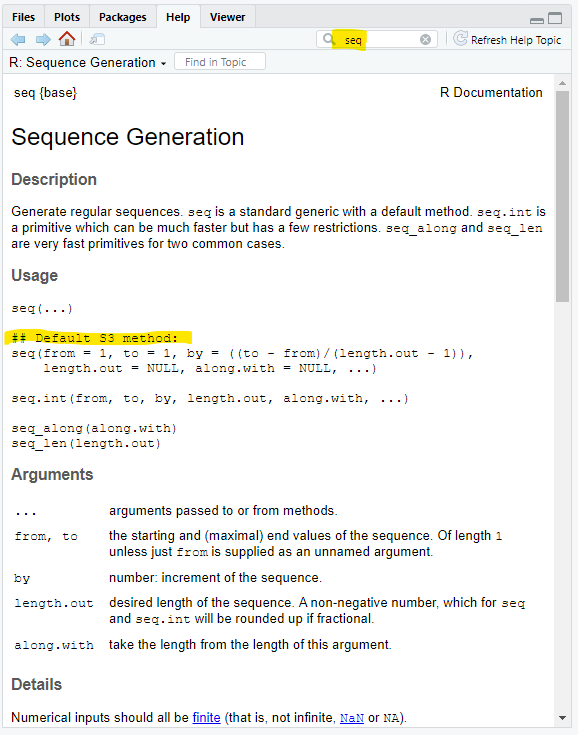The height and width of the screenshot is (735, 578).
Task: Follow the finite hyperlink
Action: (x=206, y=718)
